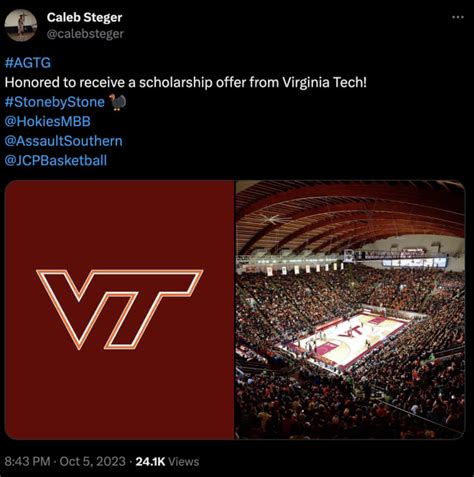Click the turkey emoji after #StonebyStone
Viewport: 474px width, 477px height.
[117, 102]
